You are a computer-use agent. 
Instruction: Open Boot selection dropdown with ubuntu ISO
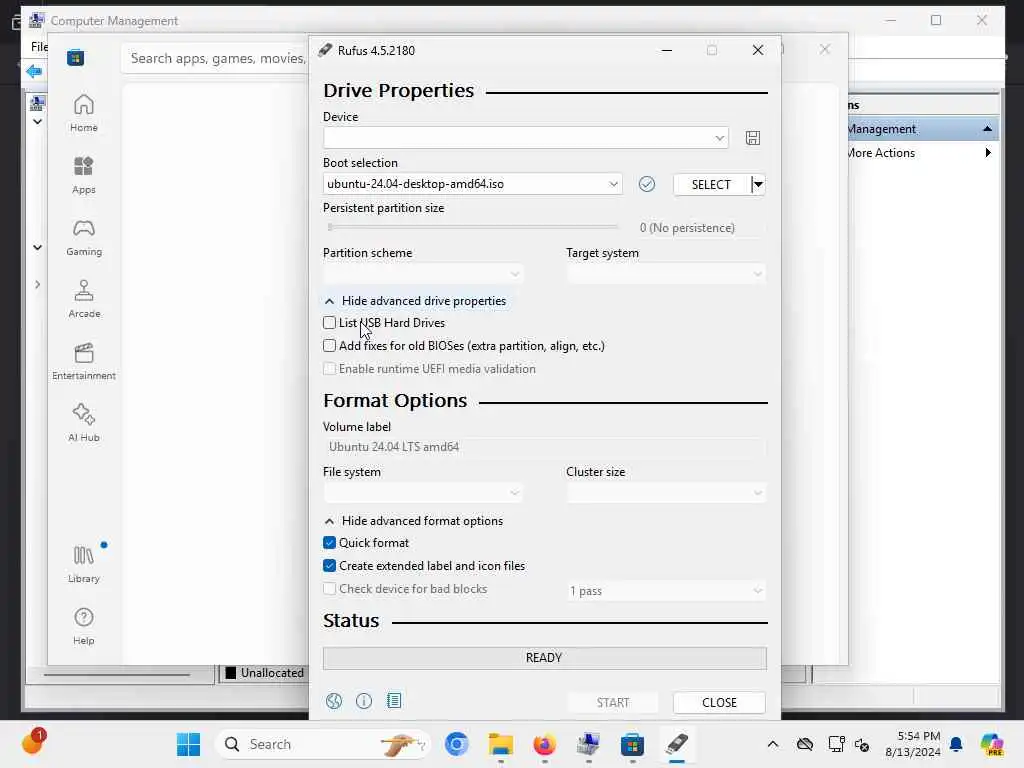click(x=472, y=184)
